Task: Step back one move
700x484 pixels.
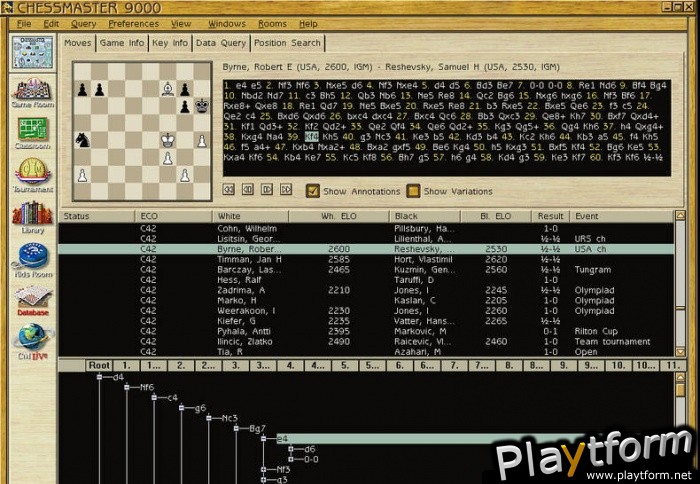Action: [248, 189]
